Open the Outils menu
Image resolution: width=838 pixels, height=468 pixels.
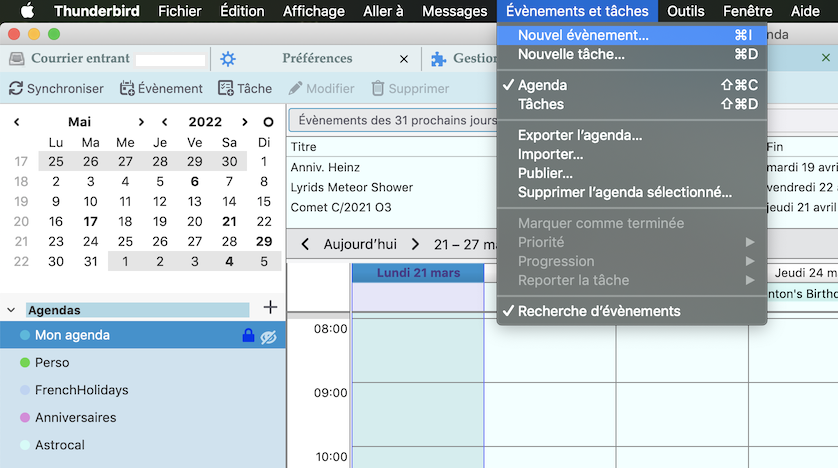click(686, 11)
